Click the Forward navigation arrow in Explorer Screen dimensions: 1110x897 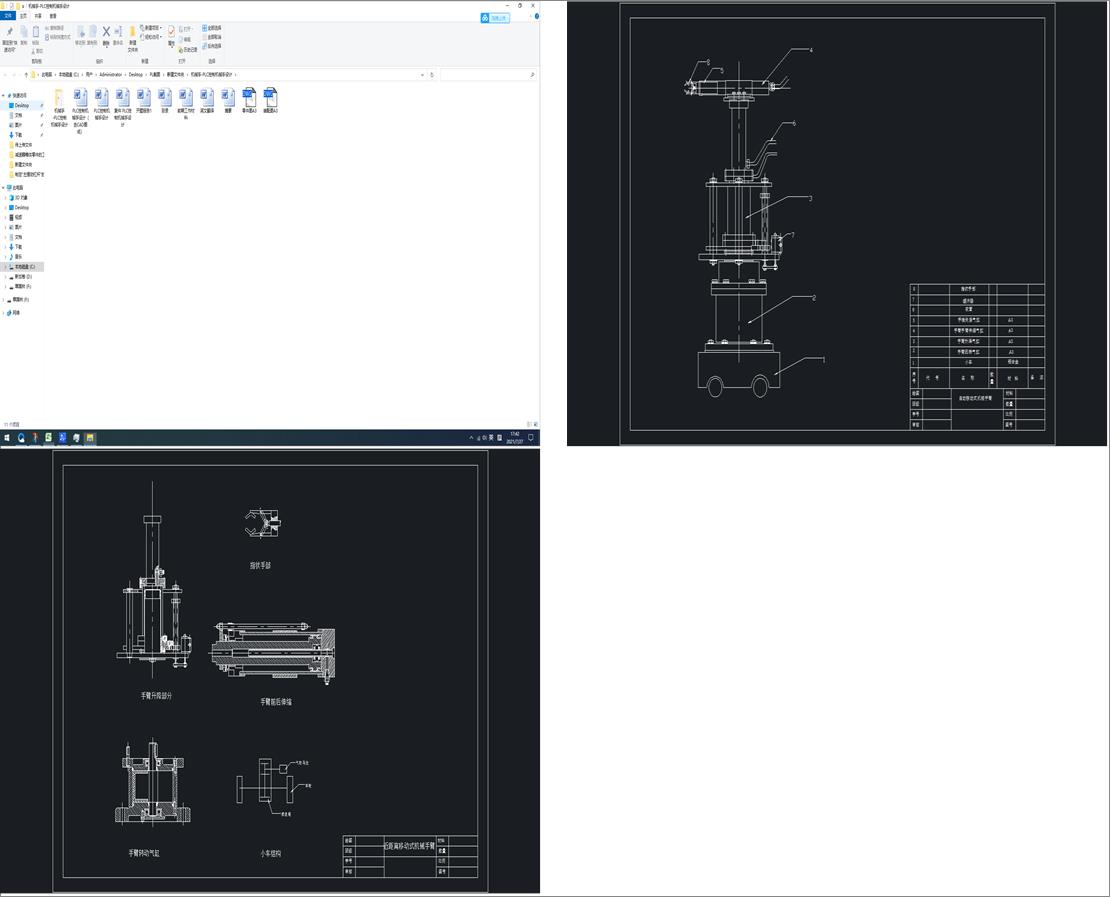(14, 74)
